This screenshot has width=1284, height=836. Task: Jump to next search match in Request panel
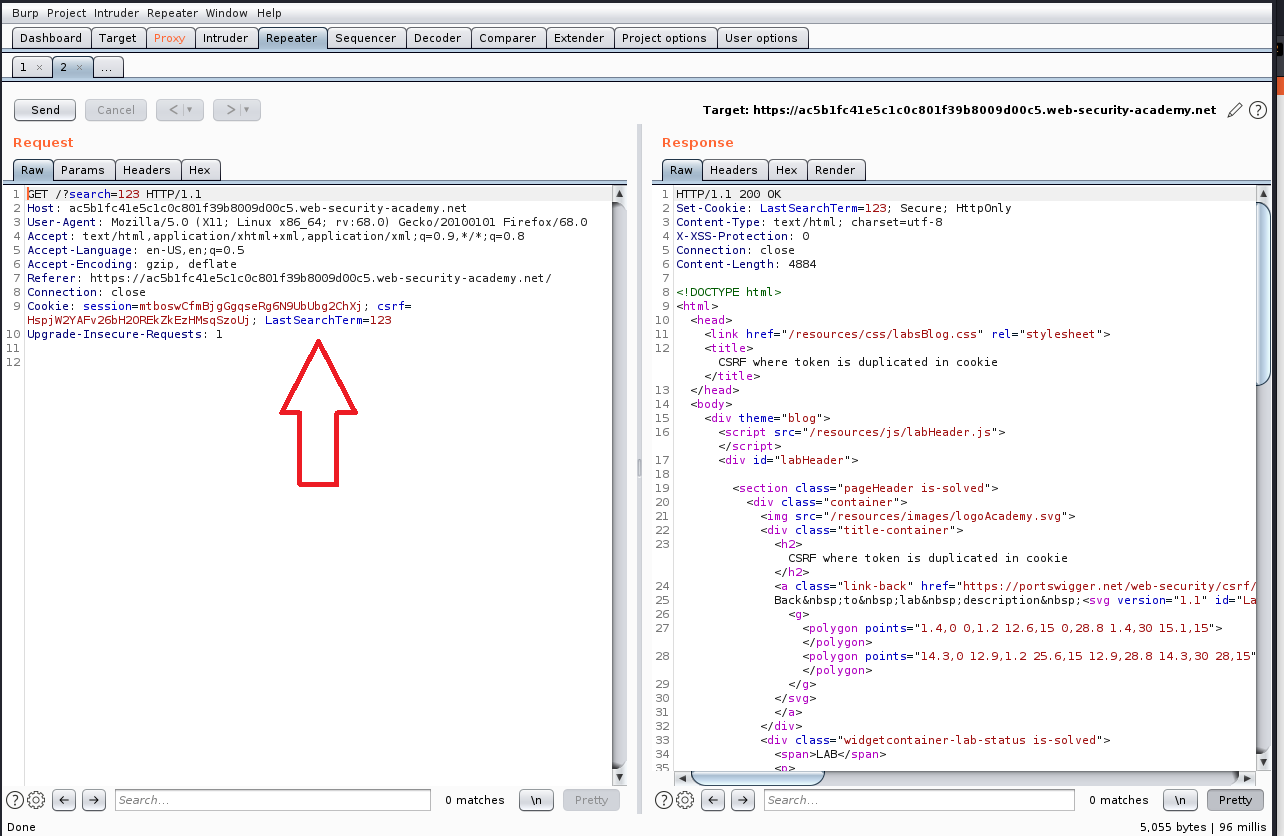(94, 800)
